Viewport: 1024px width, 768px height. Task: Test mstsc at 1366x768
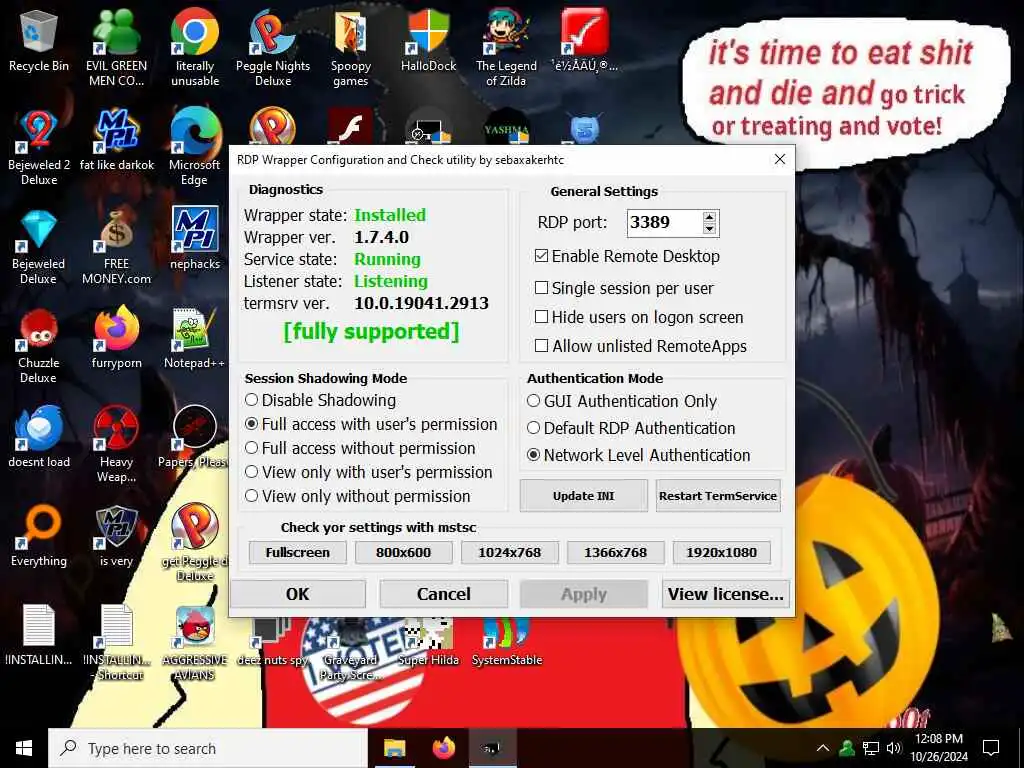615,552
